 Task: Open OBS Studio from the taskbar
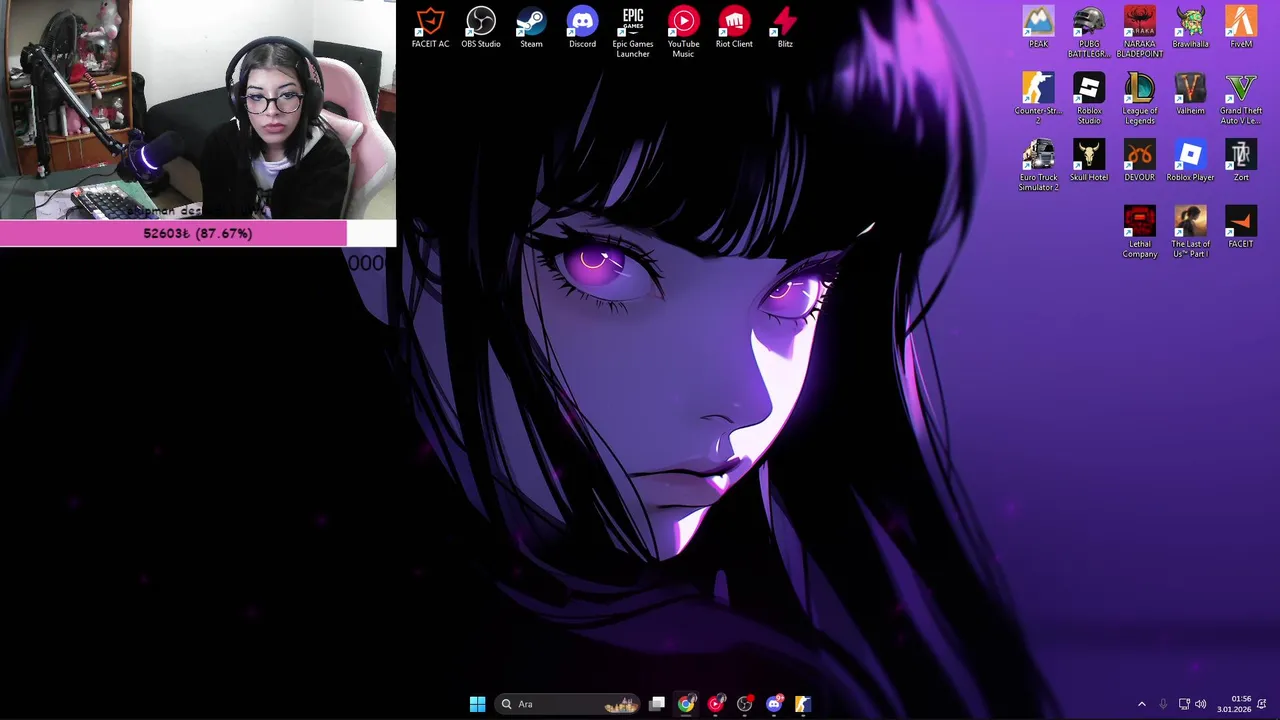pyautogui.click(x=744, y=704)
